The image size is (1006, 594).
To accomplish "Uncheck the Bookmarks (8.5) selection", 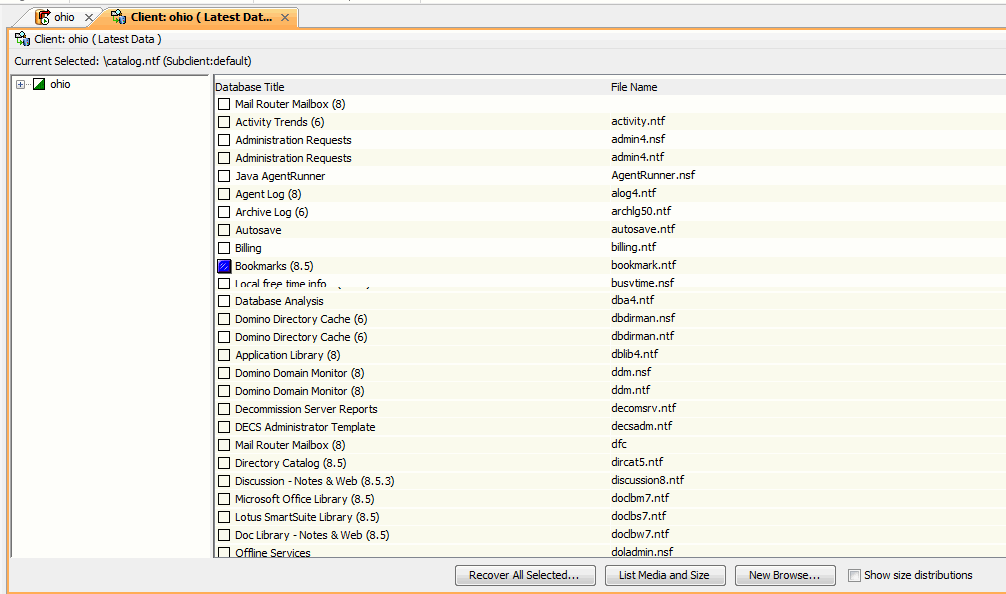I will point(224,265).
